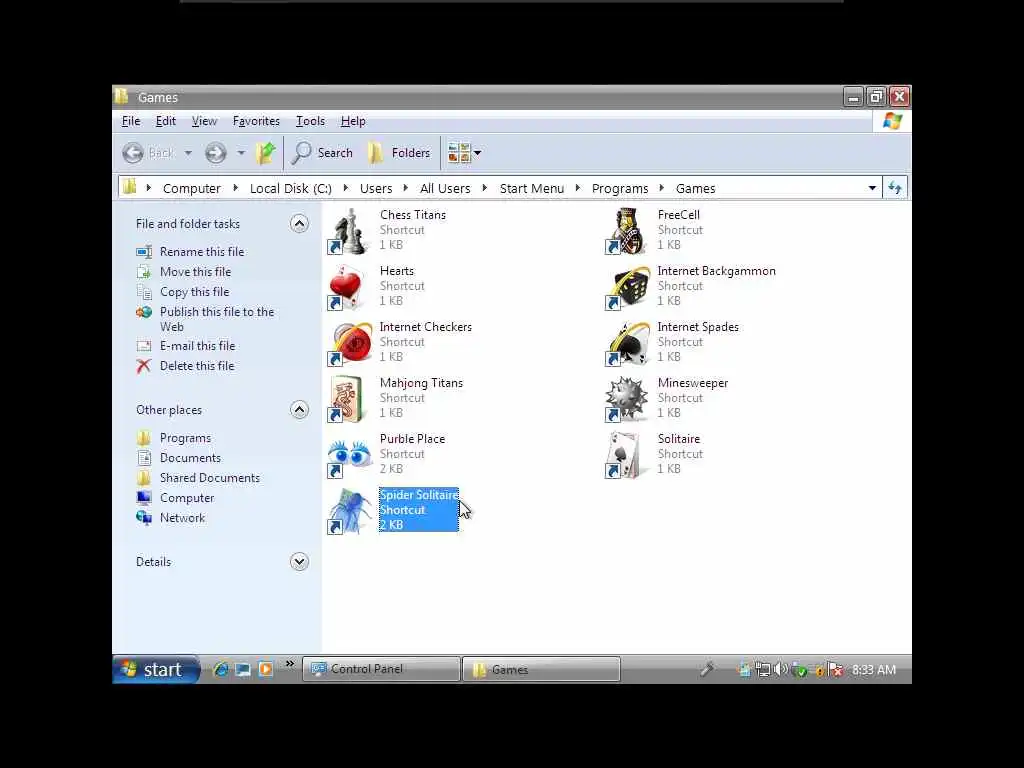Collapse the File and folder tasks section
The width and height of the screenshot is (1024, 768).
299,224
